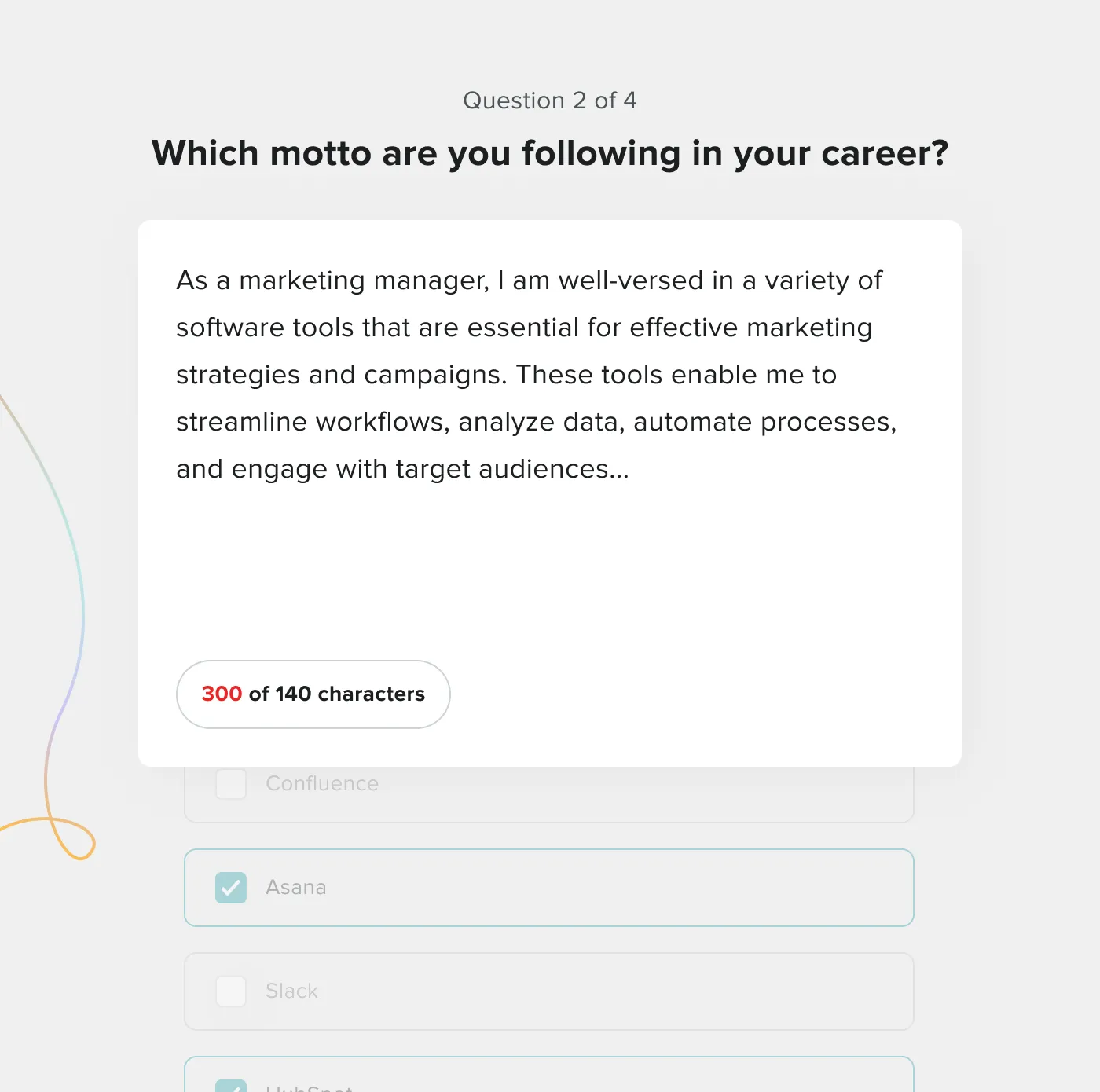Select the Asana option label
Viewport: 1100px width, 1092px height.
(295, 888)
